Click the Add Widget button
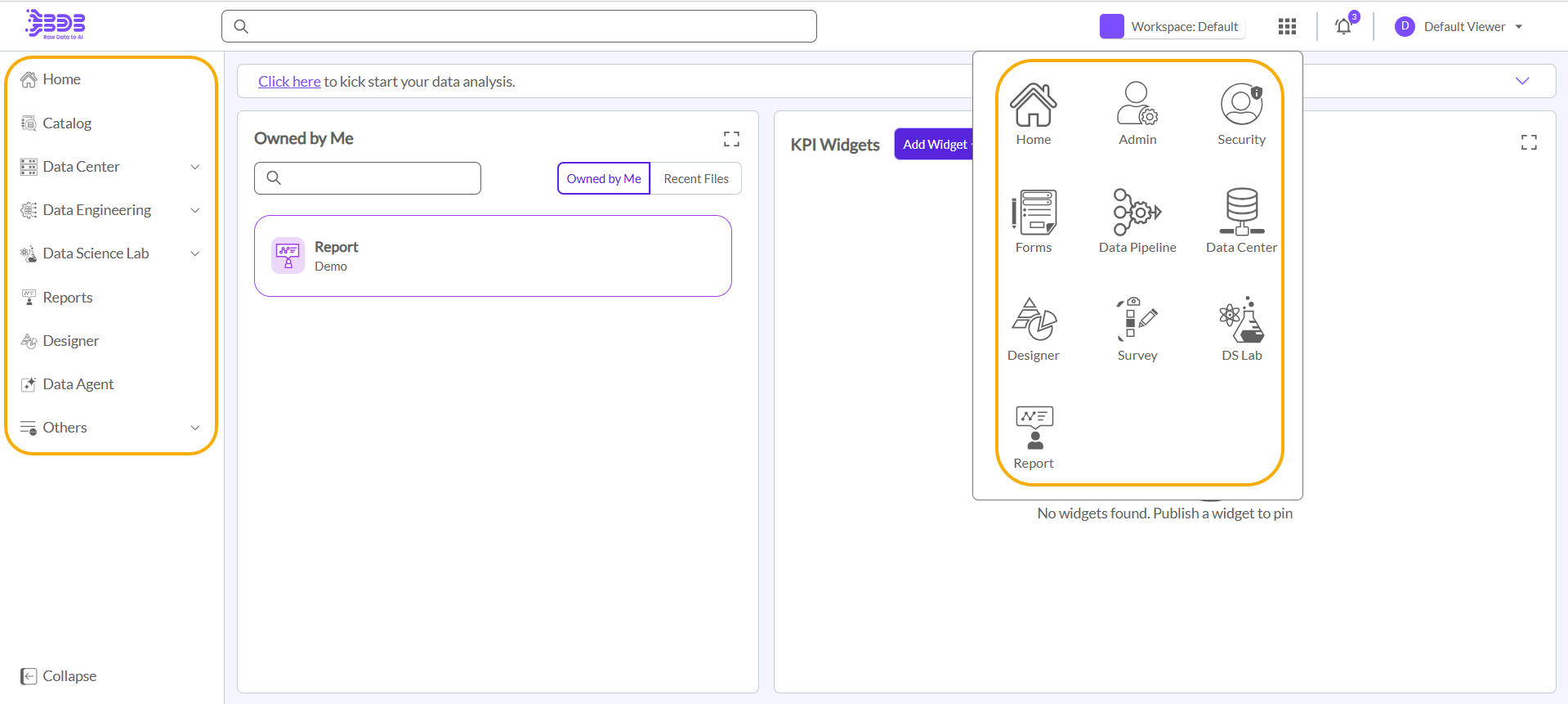1568x704 pixels. [x=934, y=145]
